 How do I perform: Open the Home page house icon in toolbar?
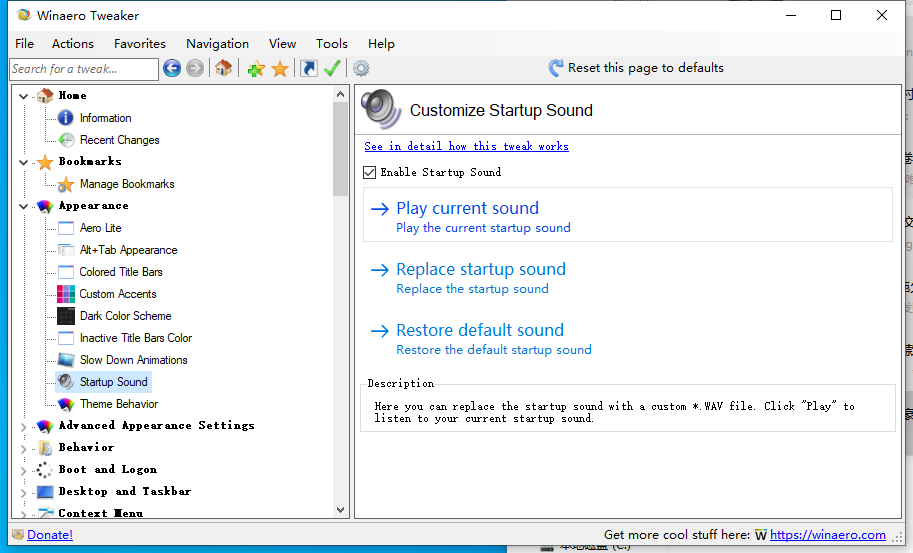[224, 68]
